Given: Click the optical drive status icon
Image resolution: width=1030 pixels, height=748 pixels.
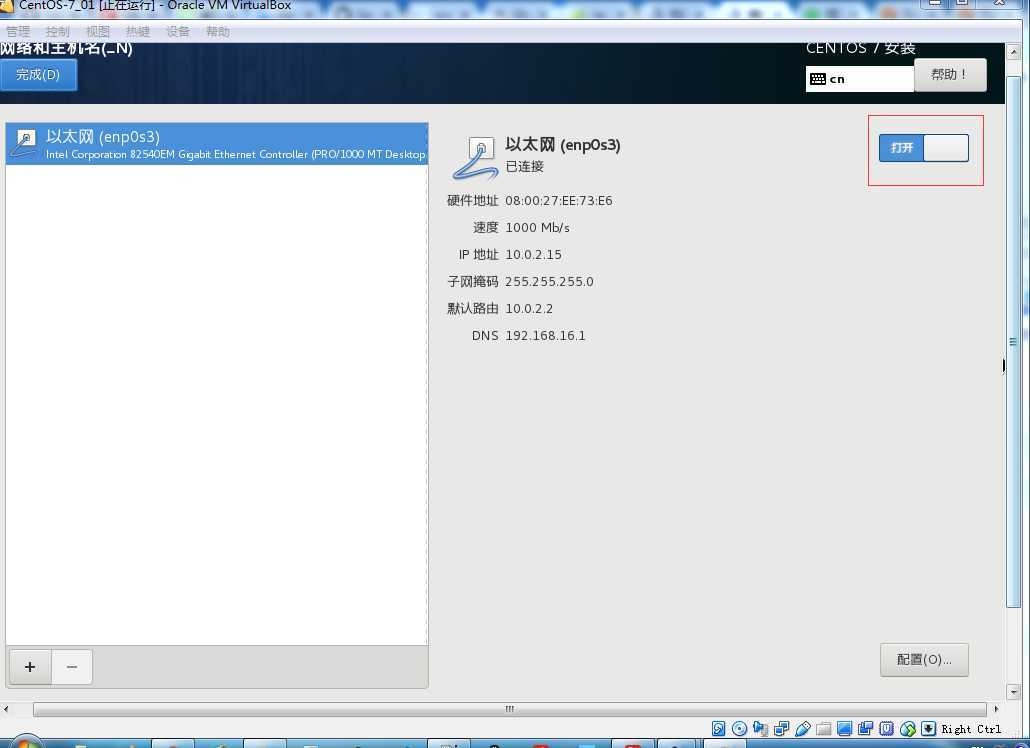Looking at the screenshot, I should pyautogui.click(x=739, y=728).
